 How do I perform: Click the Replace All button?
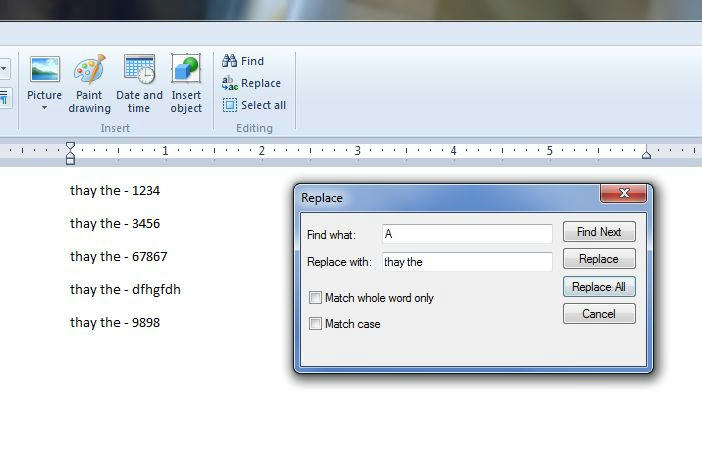tap(599, 287)
